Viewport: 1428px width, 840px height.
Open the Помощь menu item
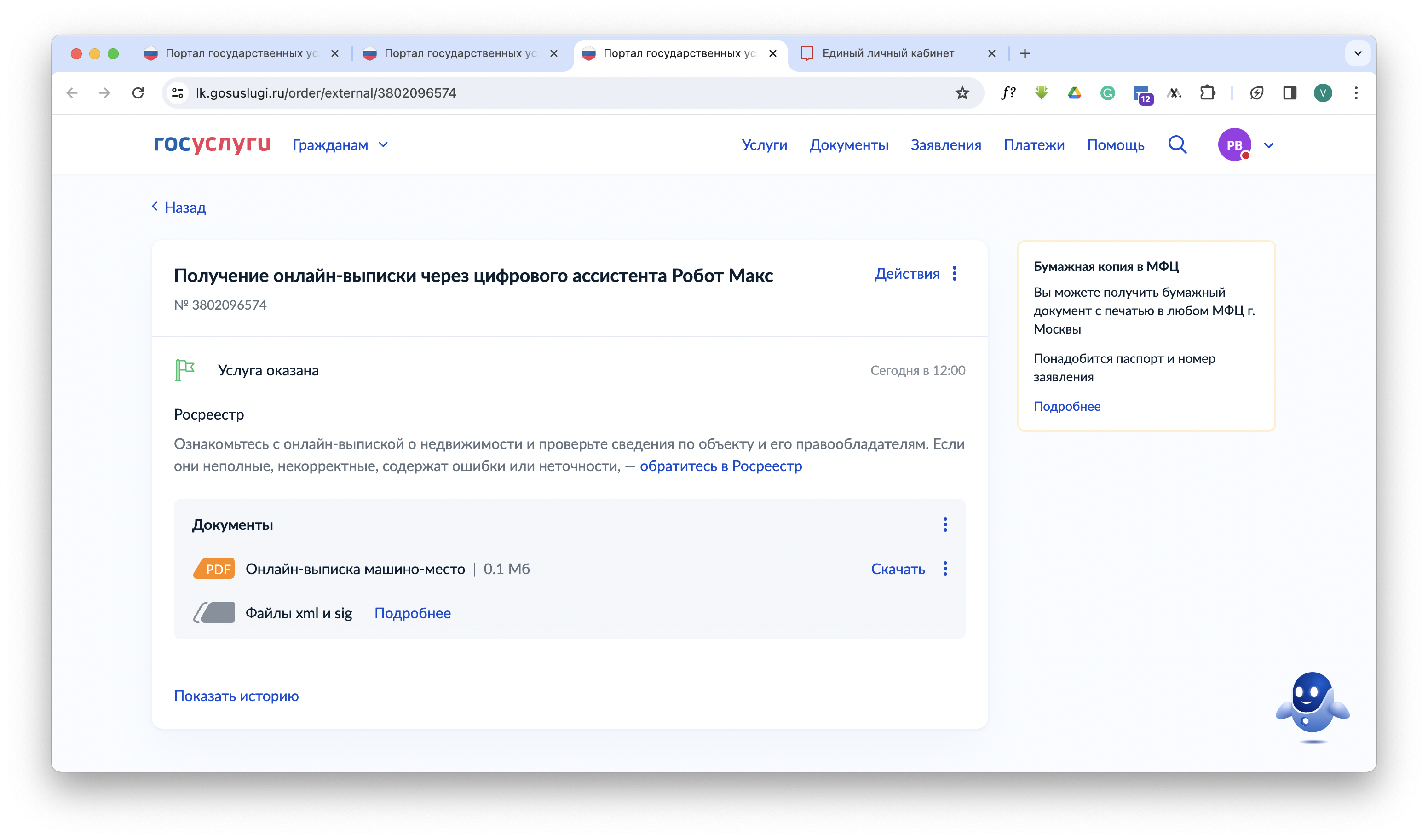pos(1115,145)
